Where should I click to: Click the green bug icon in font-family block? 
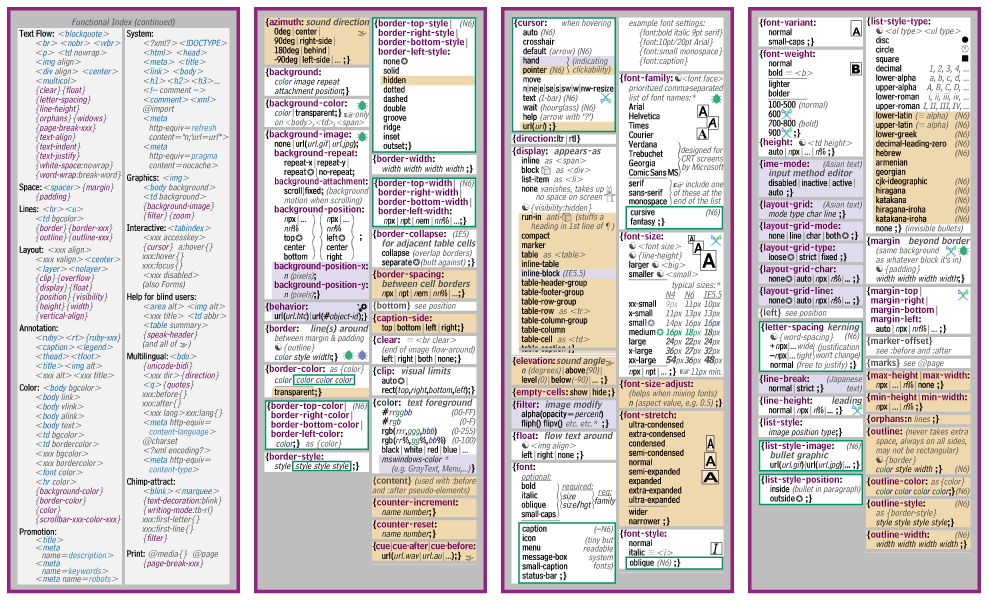716,99
